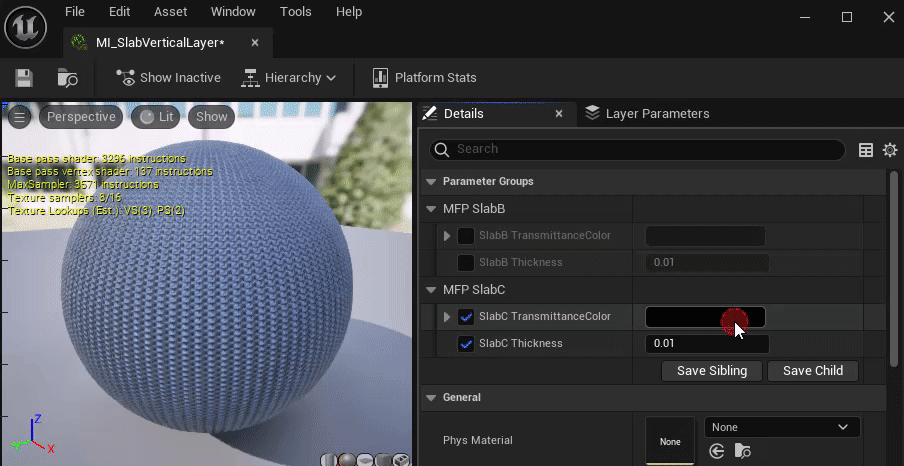904x466 pixels.
Task: Expand SlabB TransmittanceColor channels
Action: tap(447, 236)
